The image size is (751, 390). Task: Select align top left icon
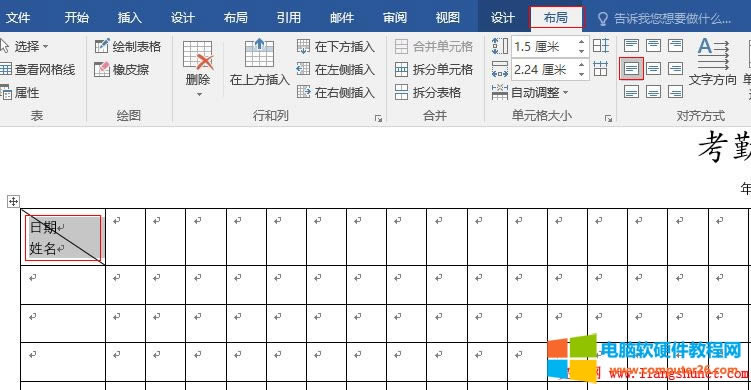point(631,46)
